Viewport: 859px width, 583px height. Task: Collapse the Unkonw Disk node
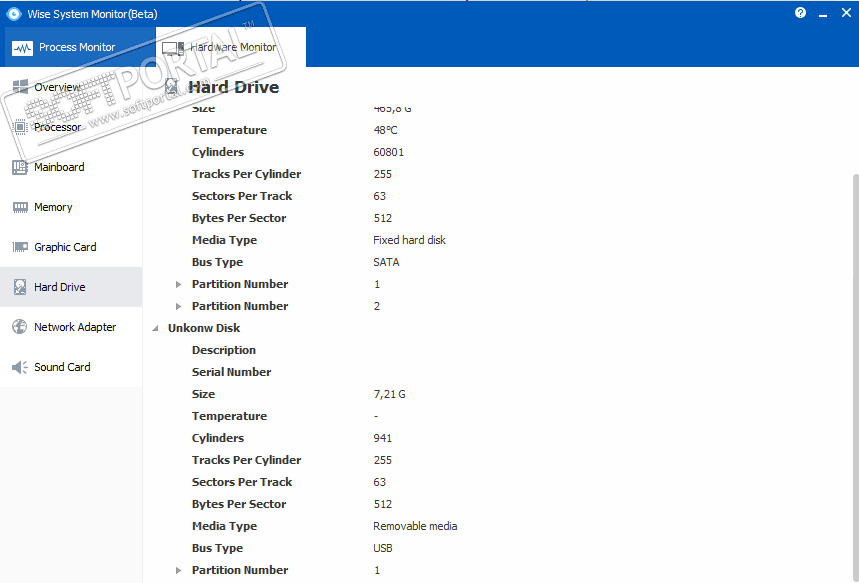155,328
